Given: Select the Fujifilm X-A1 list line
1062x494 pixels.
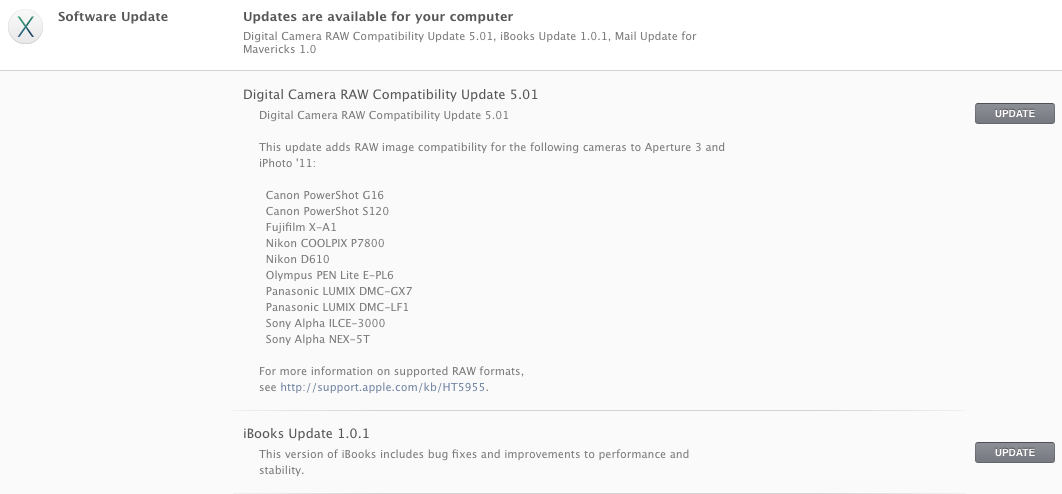Looking at the screenshot, I should coord(301,227).
